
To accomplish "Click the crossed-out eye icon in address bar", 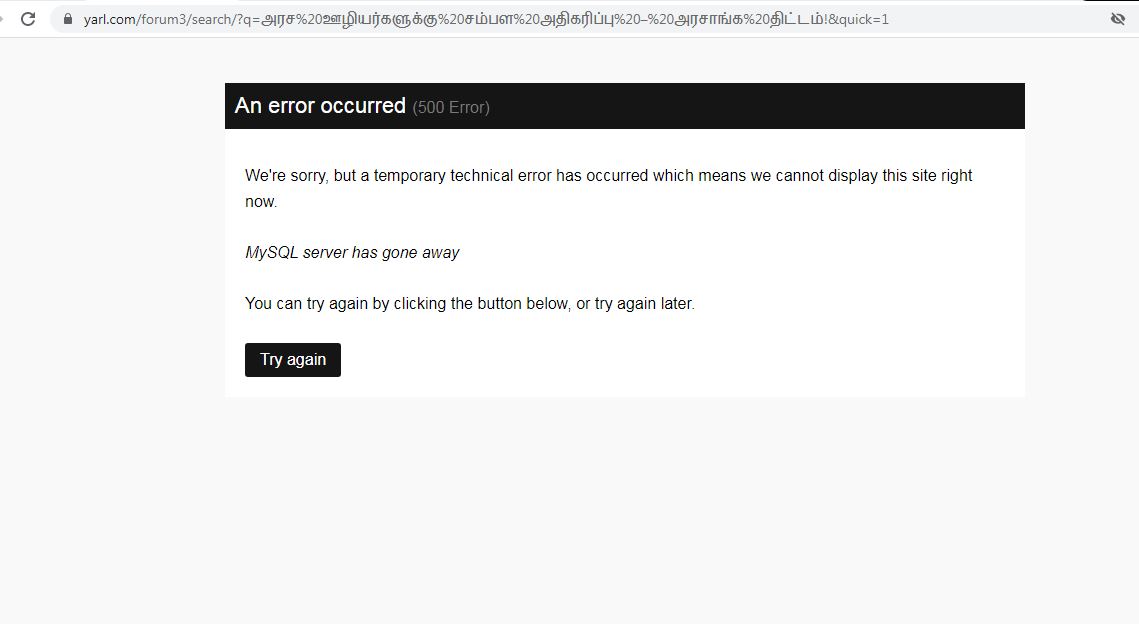I will tap(1117, 19).
